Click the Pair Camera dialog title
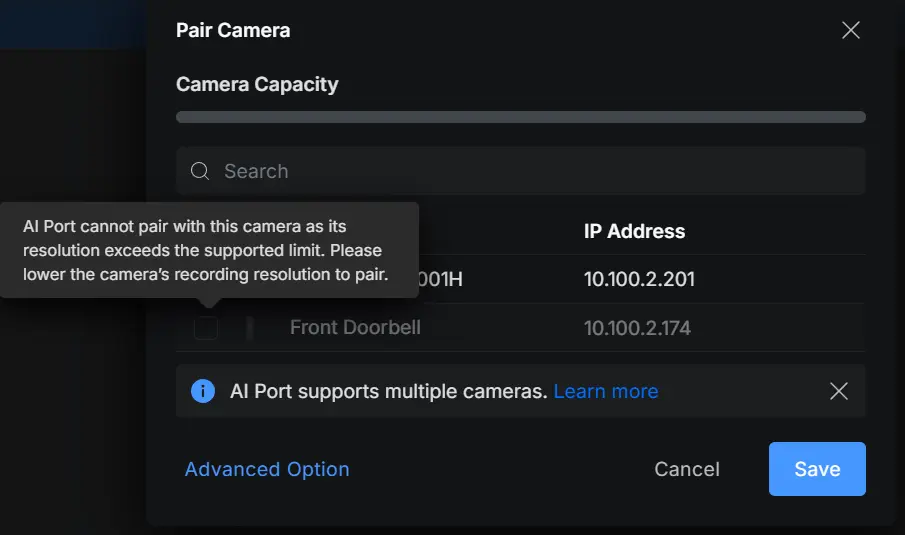 (x=233, y=30)
